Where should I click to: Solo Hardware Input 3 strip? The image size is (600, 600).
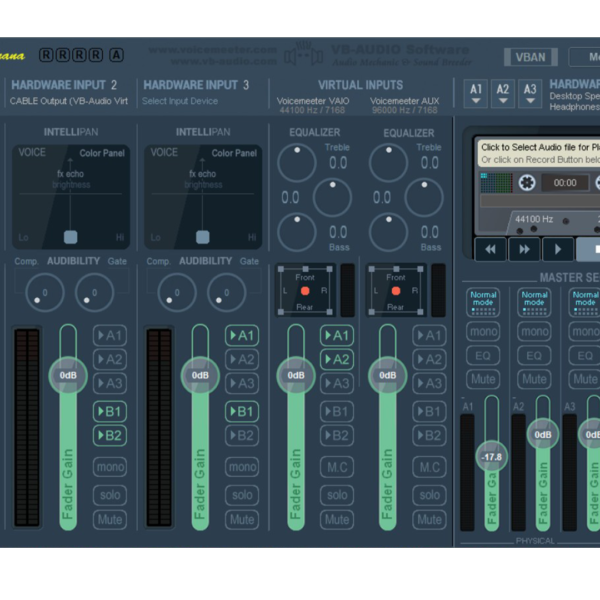click(242, 495)
